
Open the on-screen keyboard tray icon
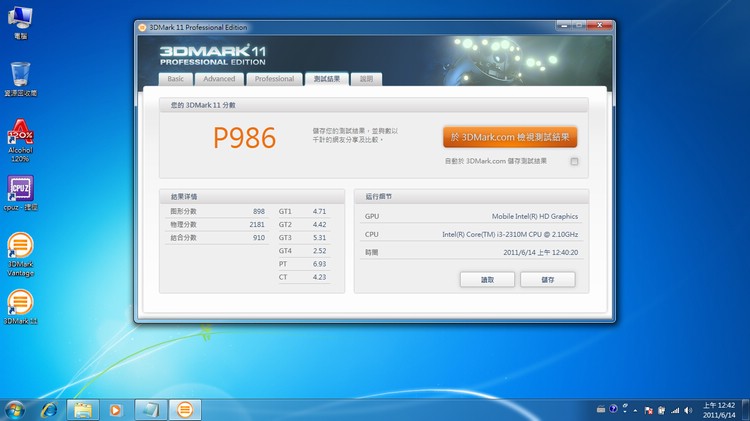click(x=601, y=410)
